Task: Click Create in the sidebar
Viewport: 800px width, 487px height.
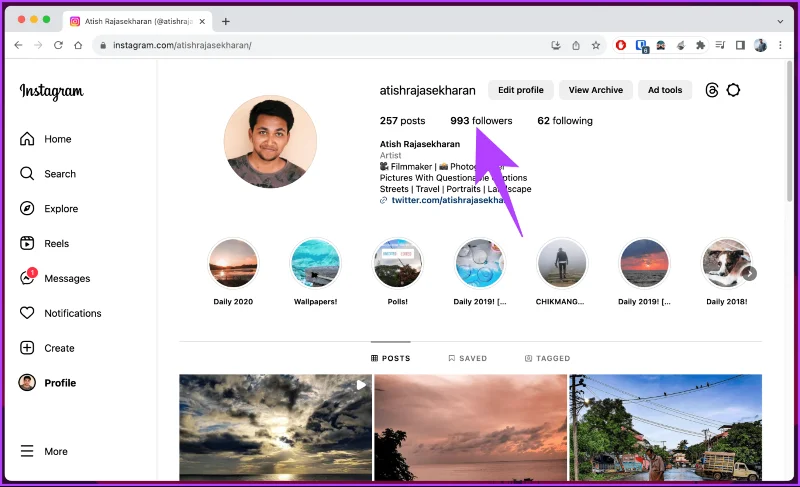Action: pos(47,348)
